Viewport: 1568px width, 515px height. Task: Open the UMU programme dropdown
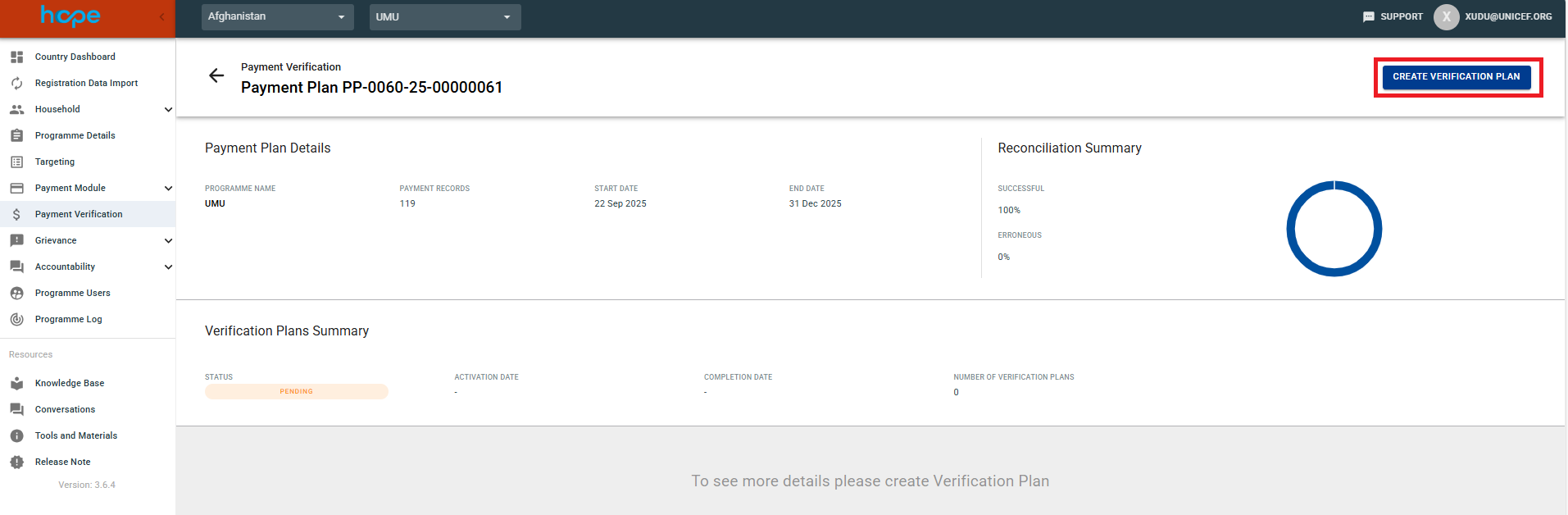tap(444, 16)
